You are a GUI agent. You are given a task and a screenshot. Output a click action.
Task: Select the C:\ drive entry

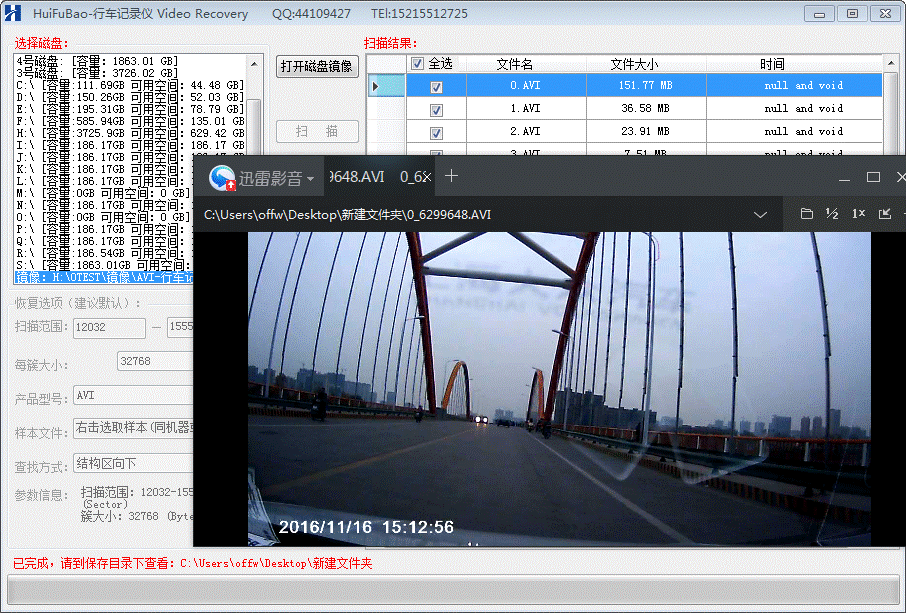coord(130,85)
